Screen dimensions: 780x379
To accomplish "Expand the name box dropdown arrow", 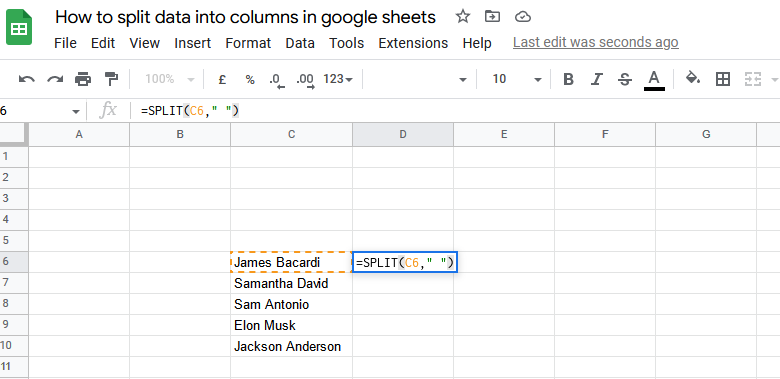I will pos(76,111).
